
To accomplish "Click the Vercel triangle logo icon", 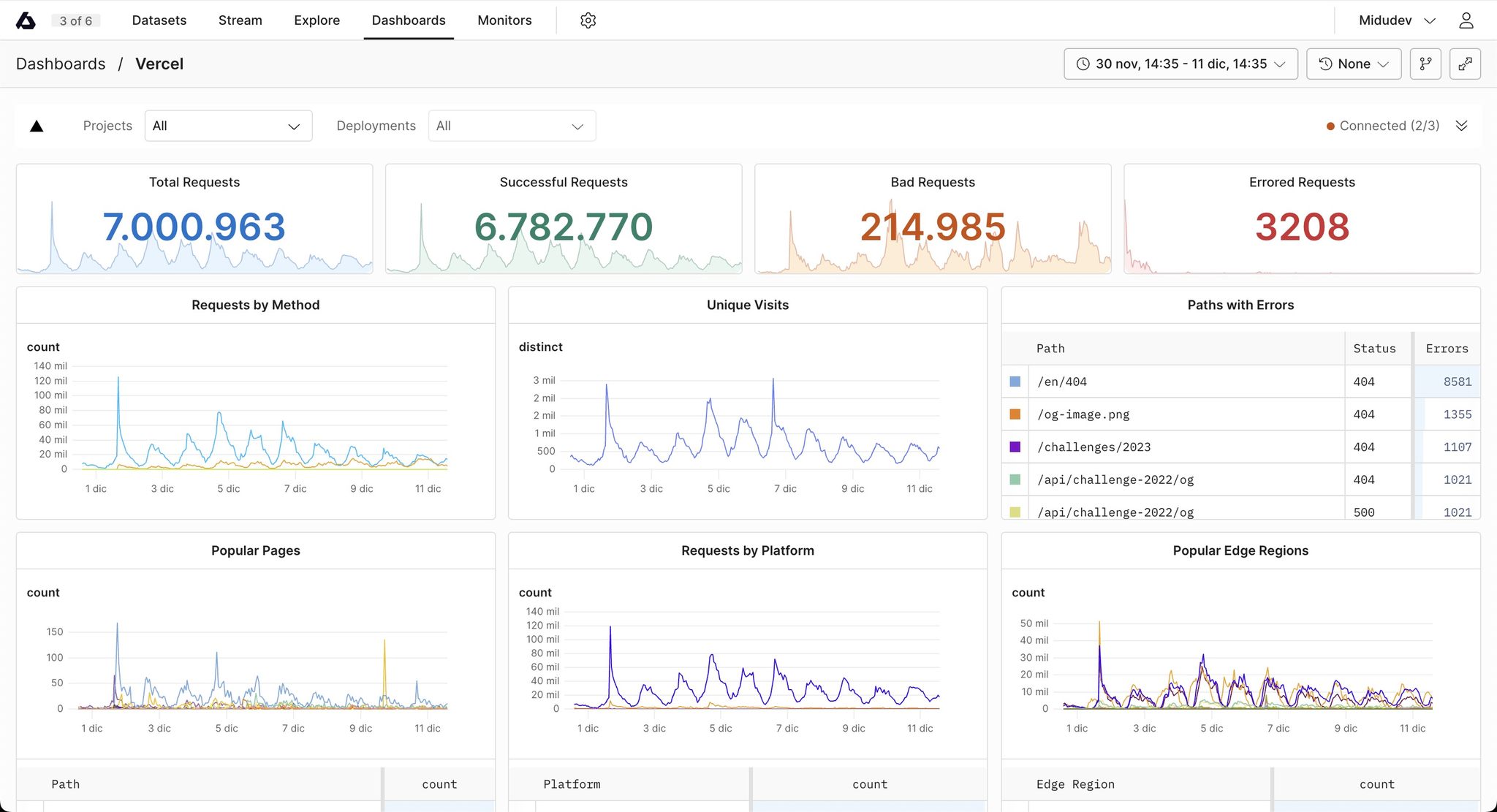I will coord(37,126).
